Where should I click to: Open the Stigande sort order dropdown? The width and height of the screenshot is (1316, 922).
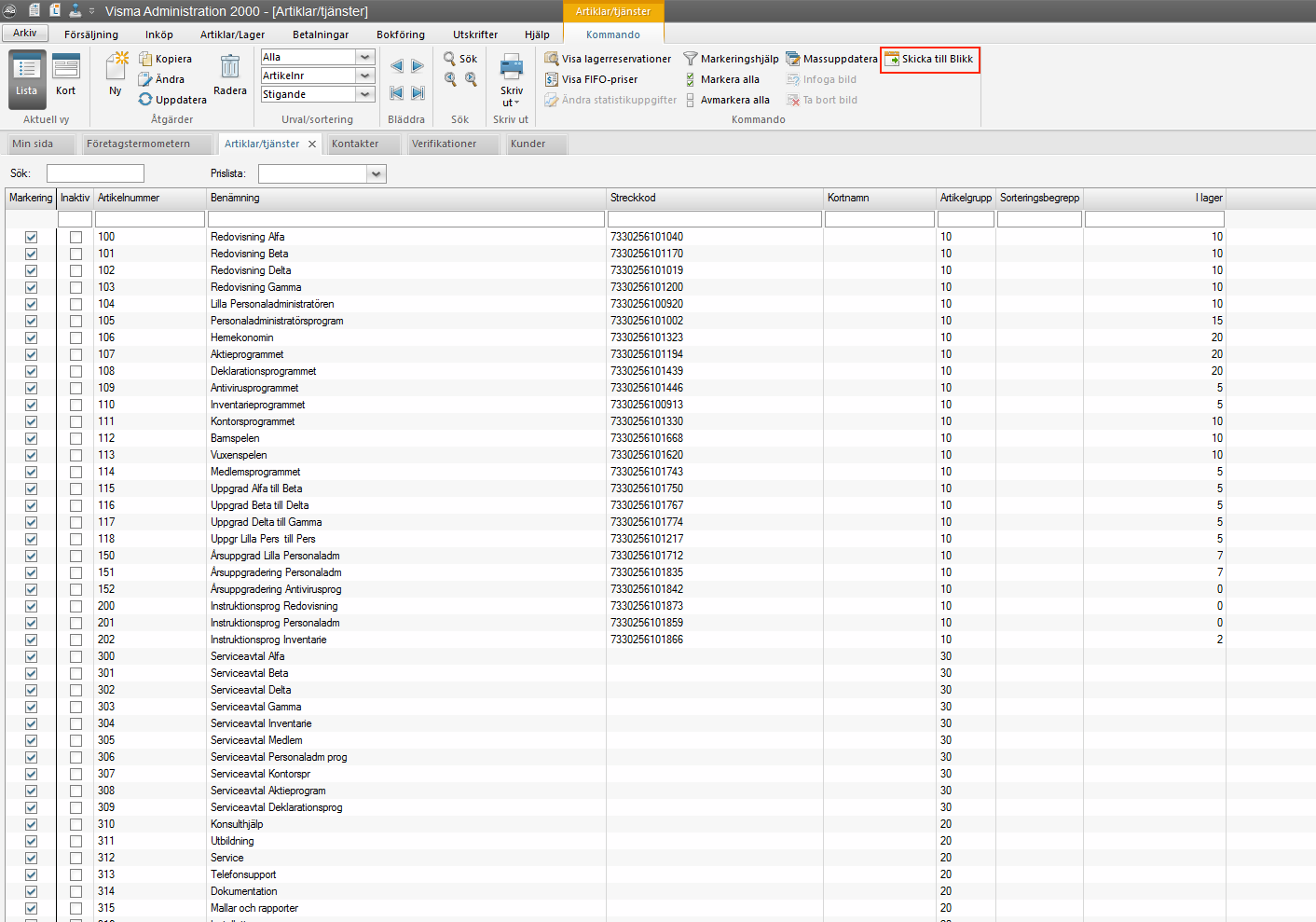[365, 94]
